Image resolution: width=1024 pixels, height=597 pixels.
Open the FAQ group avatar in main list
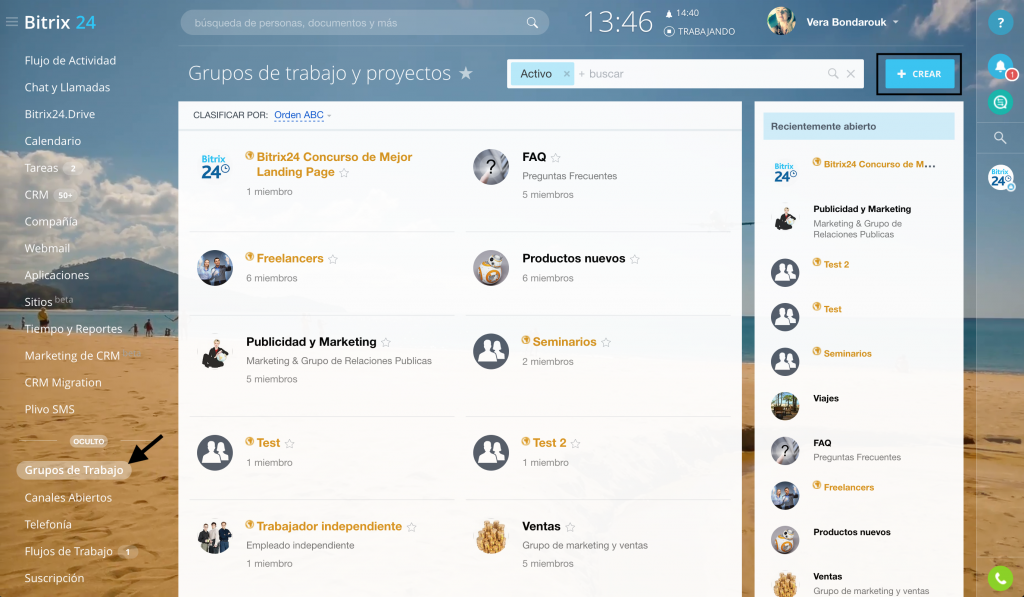[x=491, y=167]
